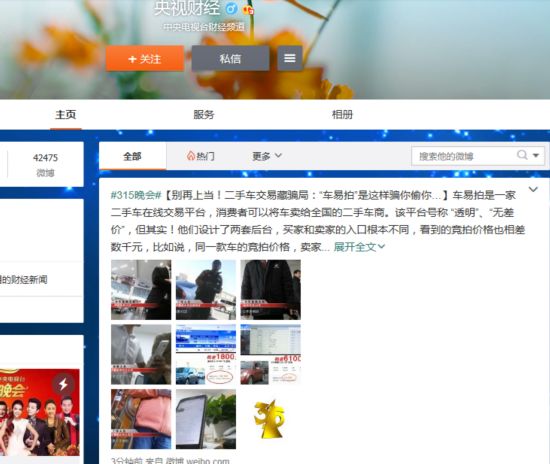
Task: Switch to the 服务 tab
Action: click(x=204, y=114)
